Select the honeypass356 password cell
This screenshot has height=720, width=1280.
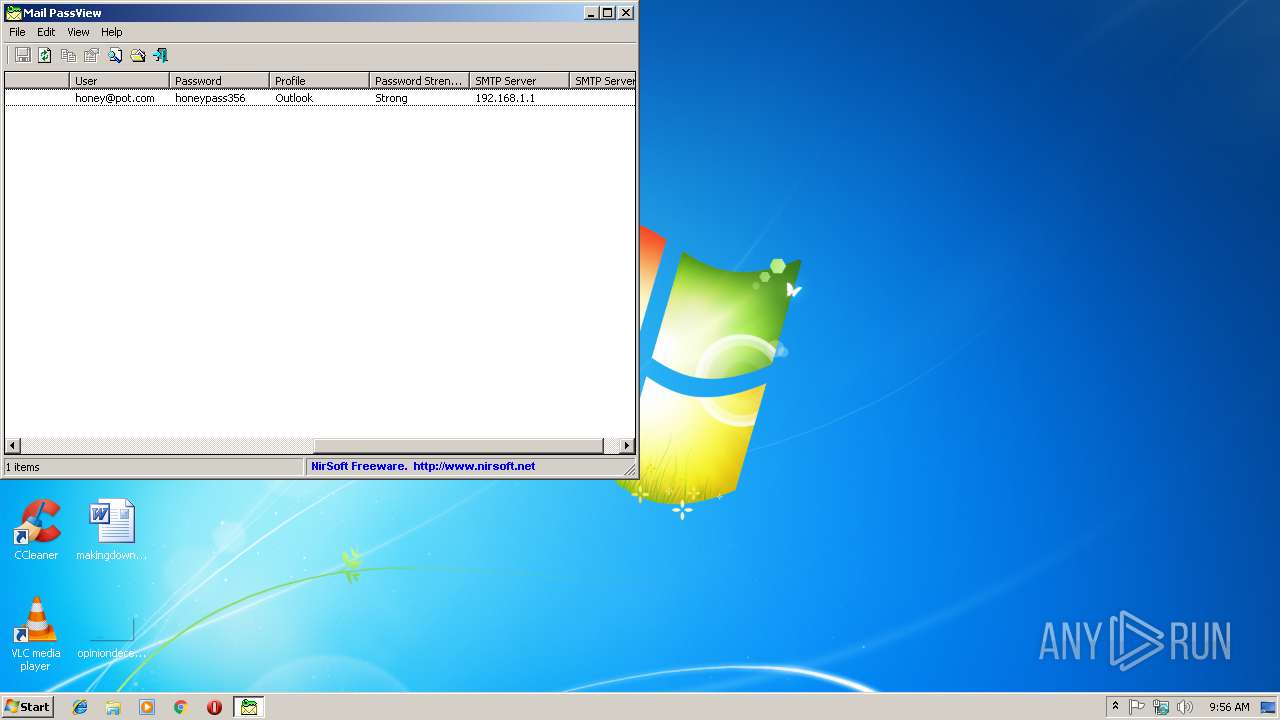[x=210, y=98]
